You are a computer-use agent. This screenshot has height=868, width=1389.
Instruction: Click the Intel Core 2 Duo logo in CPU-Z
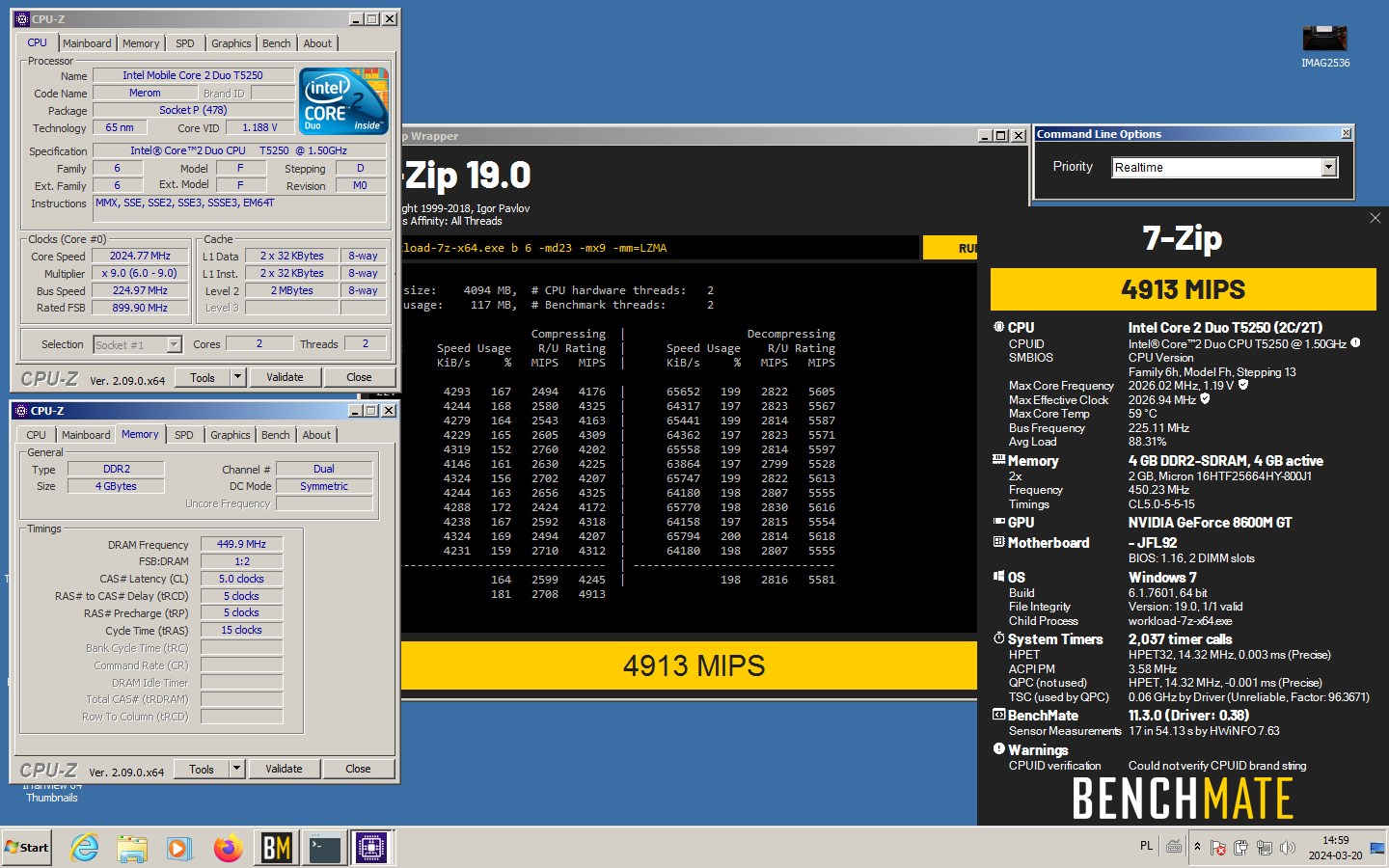click(343, 100)
